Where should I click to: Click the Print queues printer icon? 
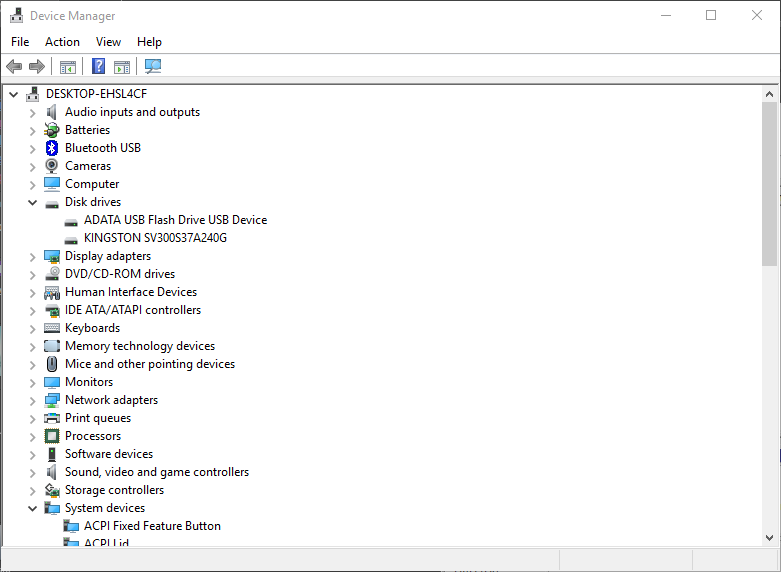tap(52, 418)
